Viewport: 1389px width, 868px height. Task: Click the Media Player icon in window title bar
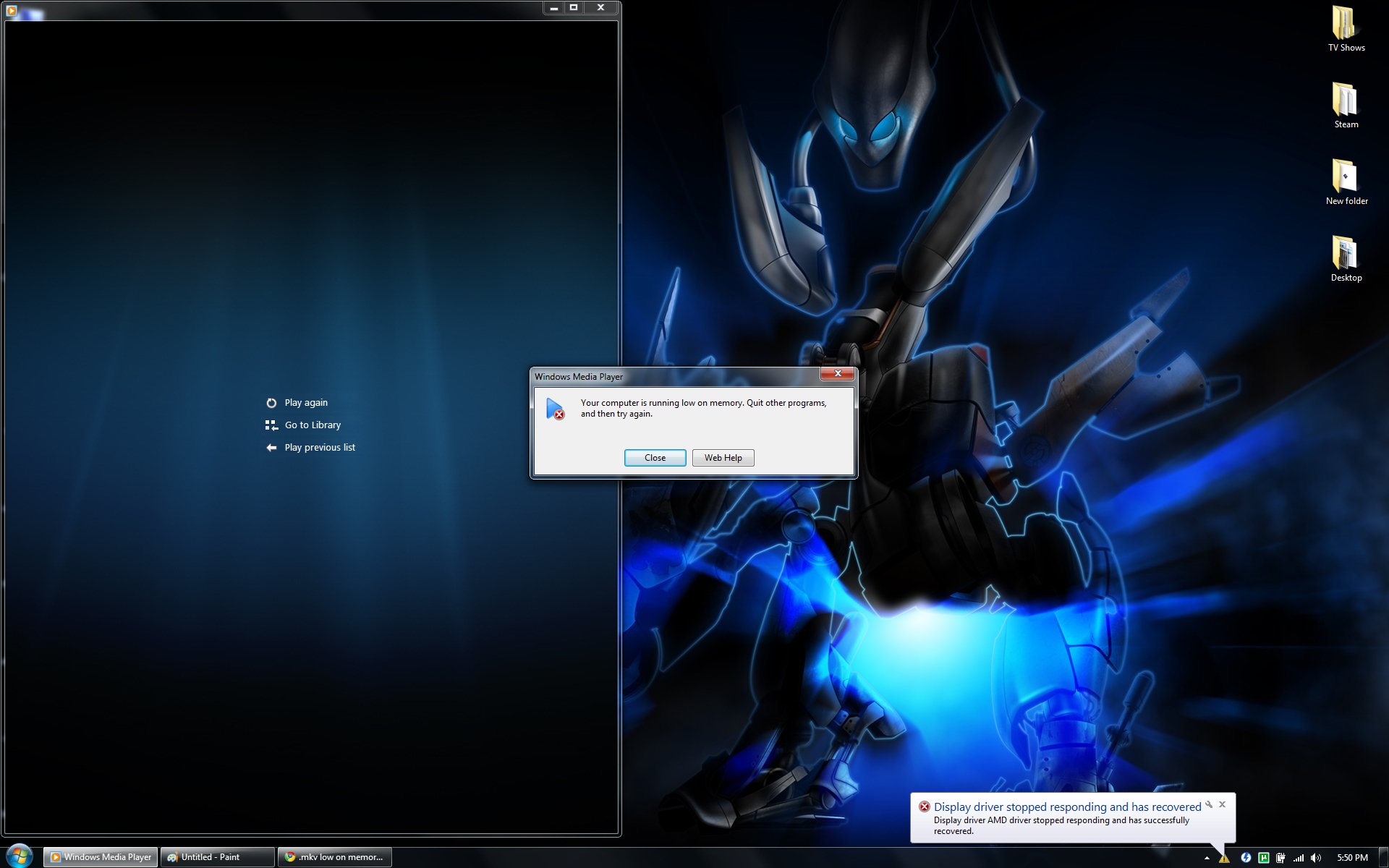click(x=11, y=10)
